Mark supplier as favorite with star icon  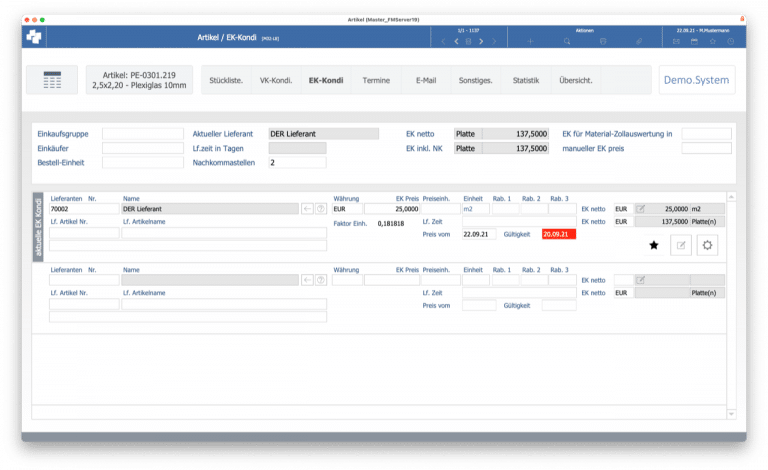(654, 244)
